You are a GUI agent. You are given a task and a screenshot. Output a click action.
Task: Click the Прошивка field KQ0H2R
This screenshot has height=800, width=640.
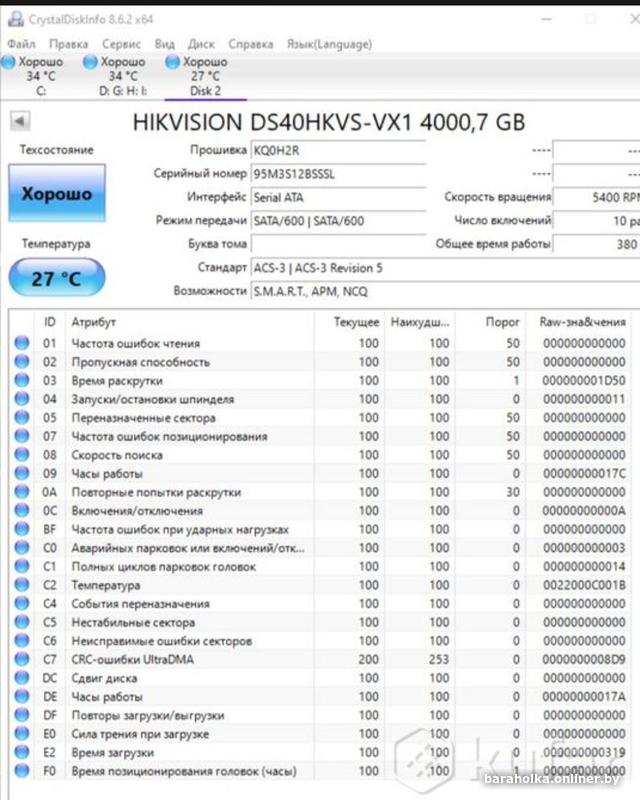(x=338, y=151)
